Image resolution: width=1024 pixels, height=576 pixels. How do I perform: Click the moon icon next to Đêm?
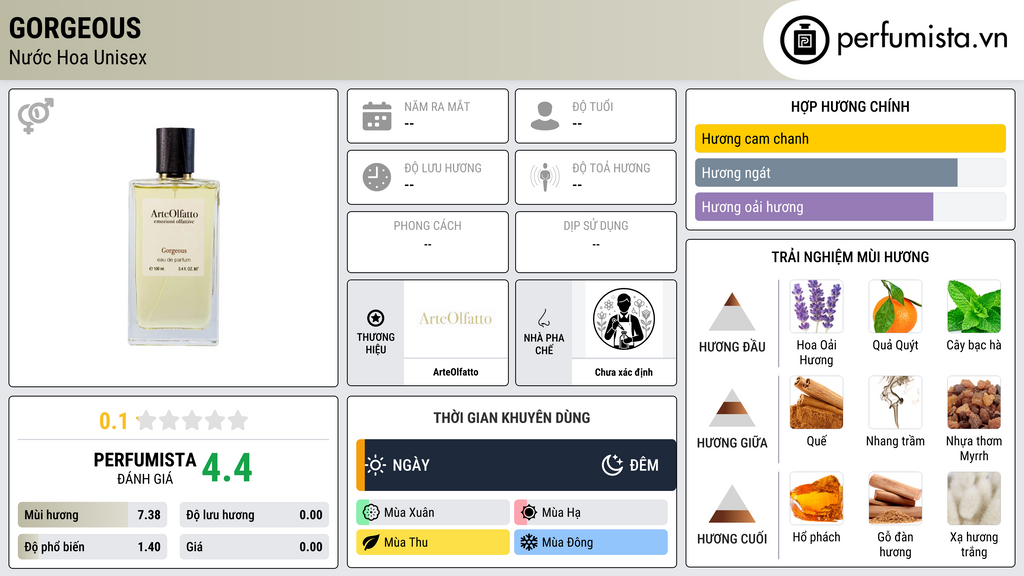click(612, 465)
